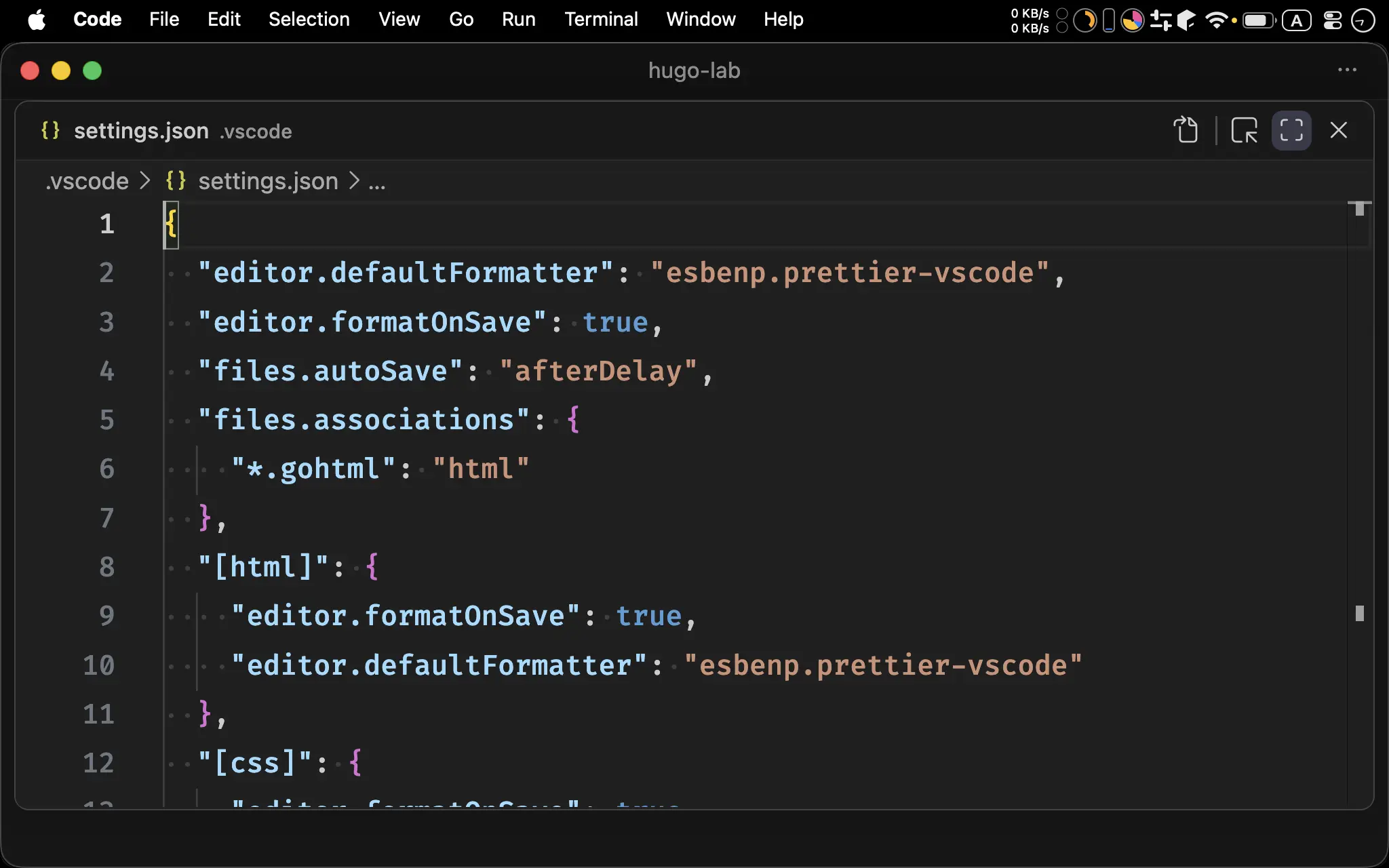Viewport: 1389px width, 868px height.
Task: Click the input source 'A' icon
Action: 1296,20
